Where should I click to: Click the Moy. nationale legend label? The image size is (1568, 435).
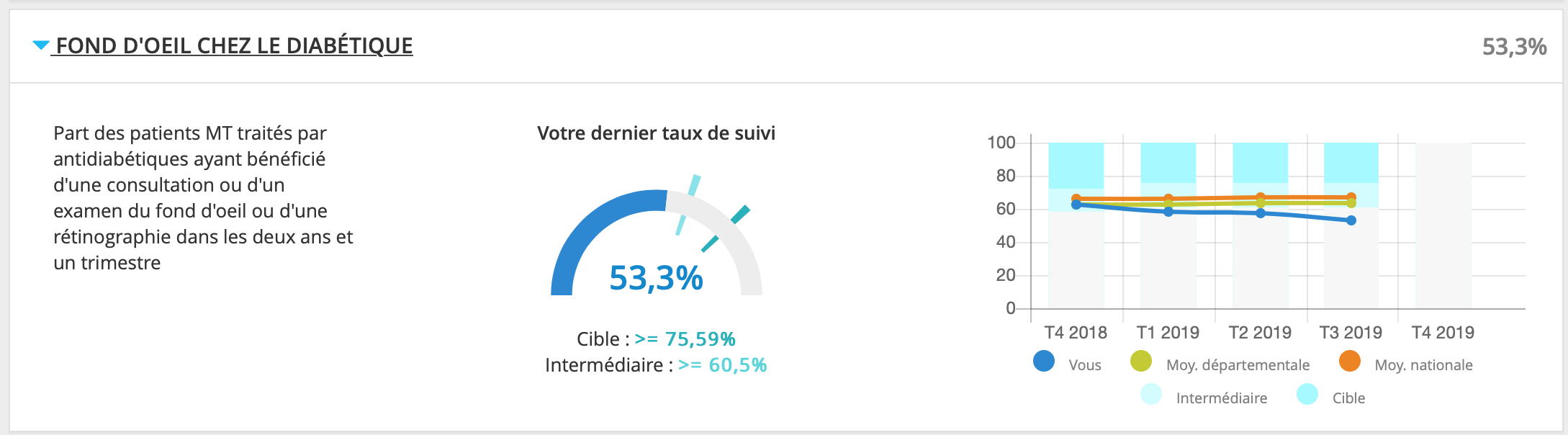point(1423,365)
